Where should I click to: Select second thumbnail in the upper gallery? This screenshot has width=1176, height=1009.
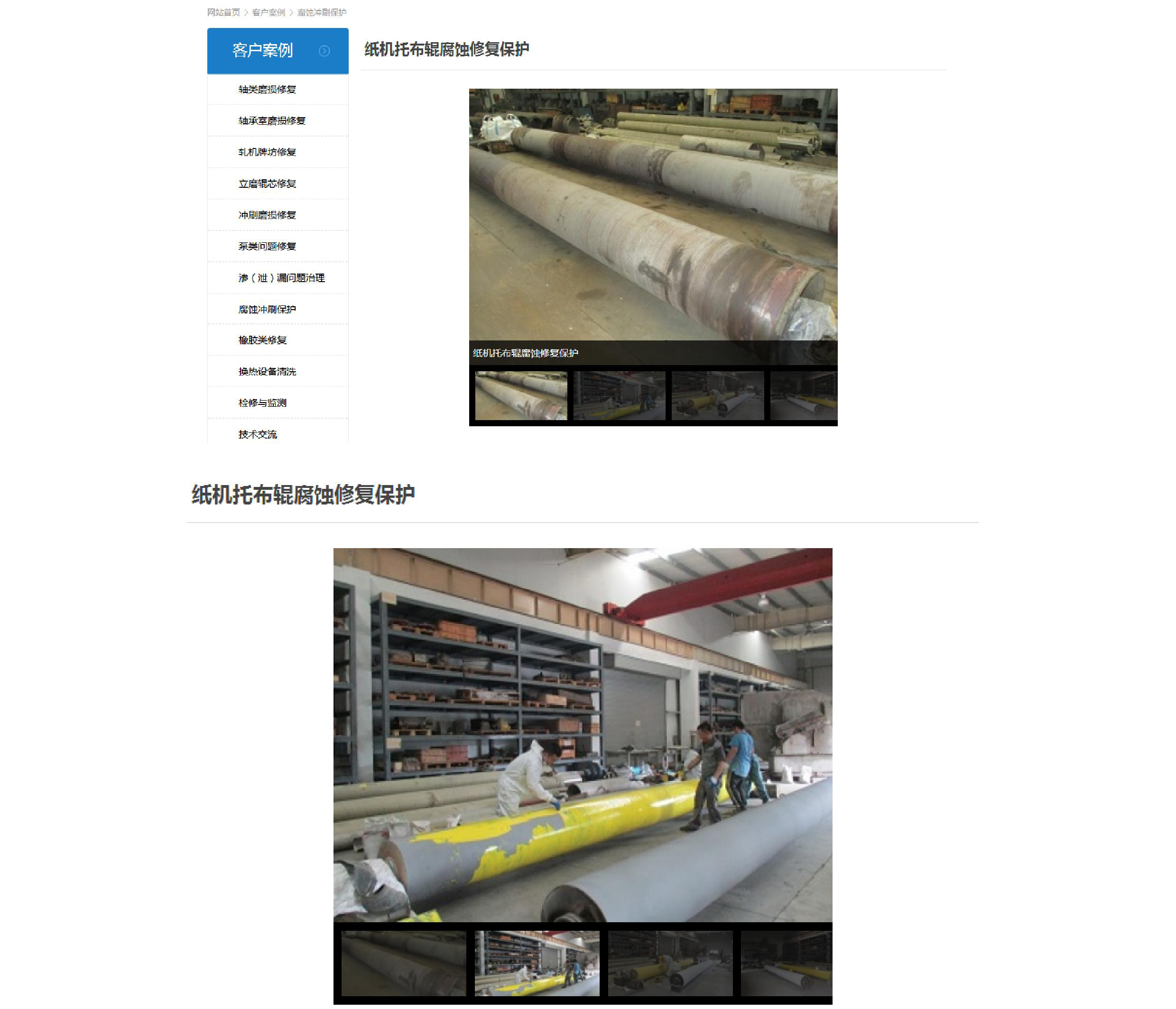point(619,396)
